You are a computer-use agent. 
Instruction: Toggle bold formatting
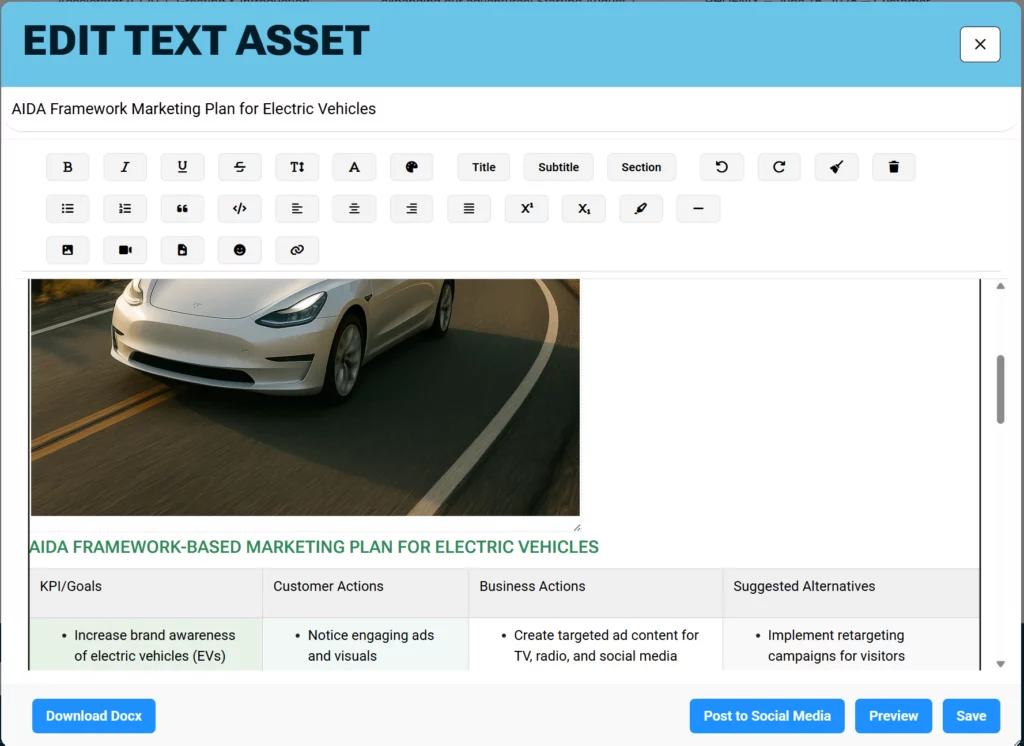[x=67, y=167]
